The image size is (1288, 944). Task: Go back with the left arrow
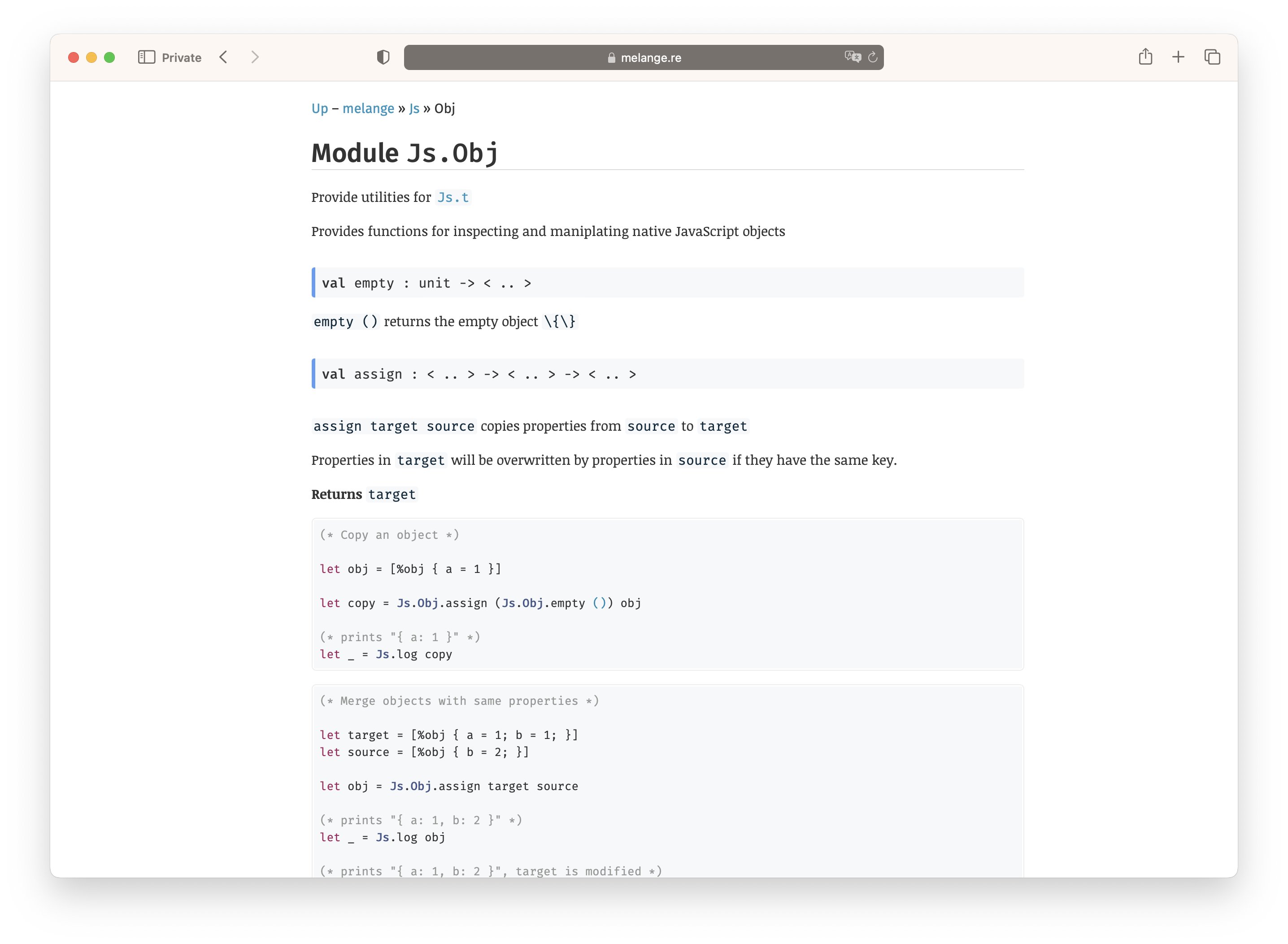point(223,57)
